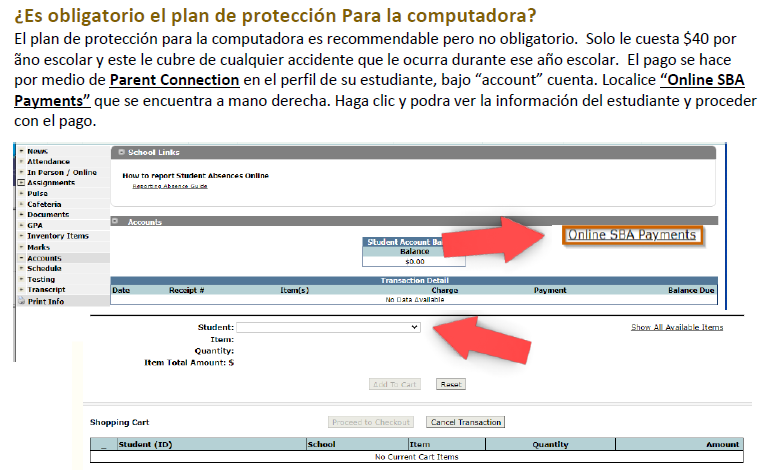Click the Print Info printer icon

20,301
